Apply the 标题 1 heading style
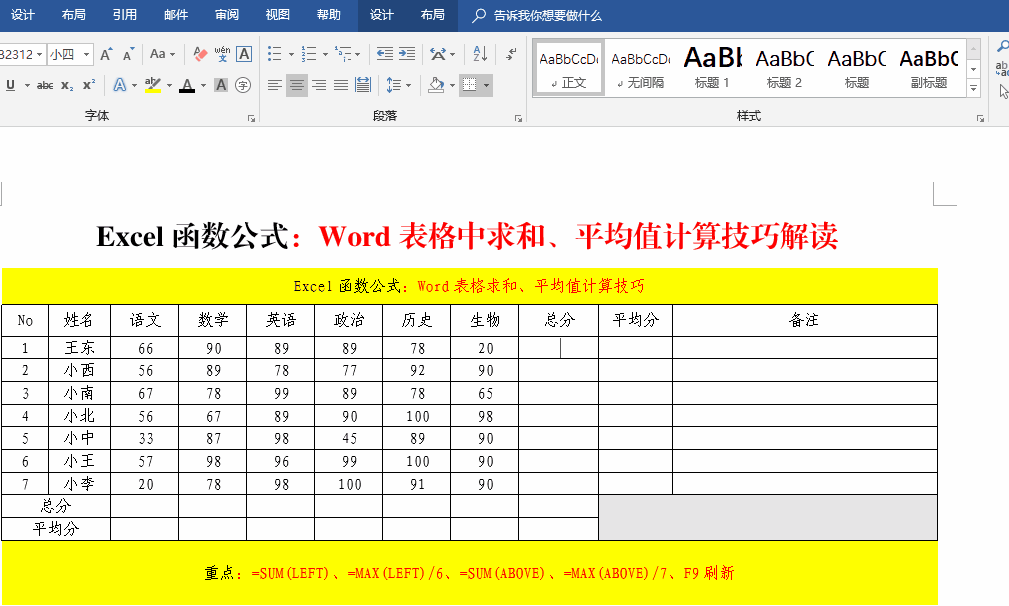This screenshot has height=606, width=1009. (712, 67)
